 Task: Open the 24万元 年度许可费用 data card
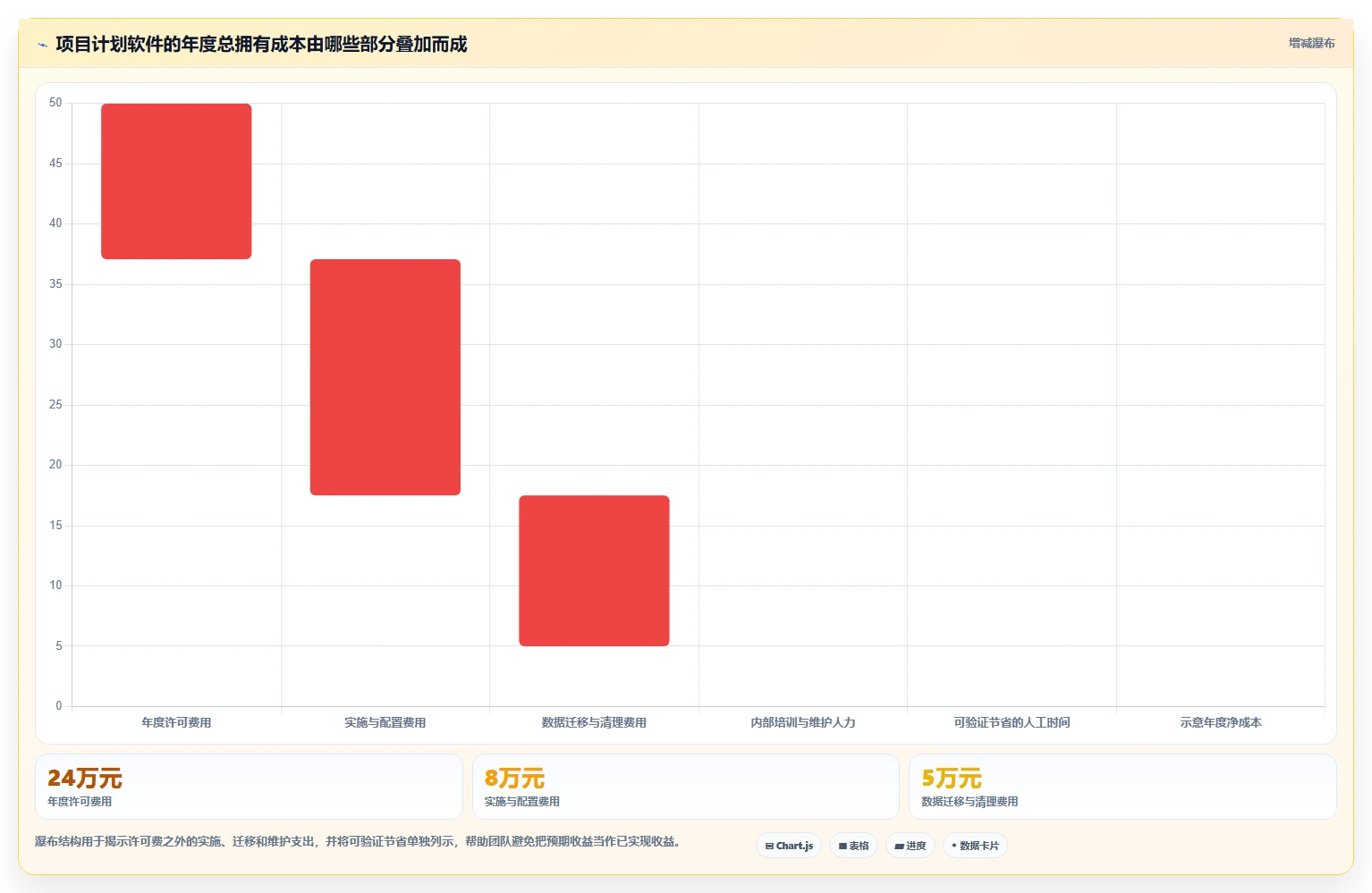(x=249, y=787)
